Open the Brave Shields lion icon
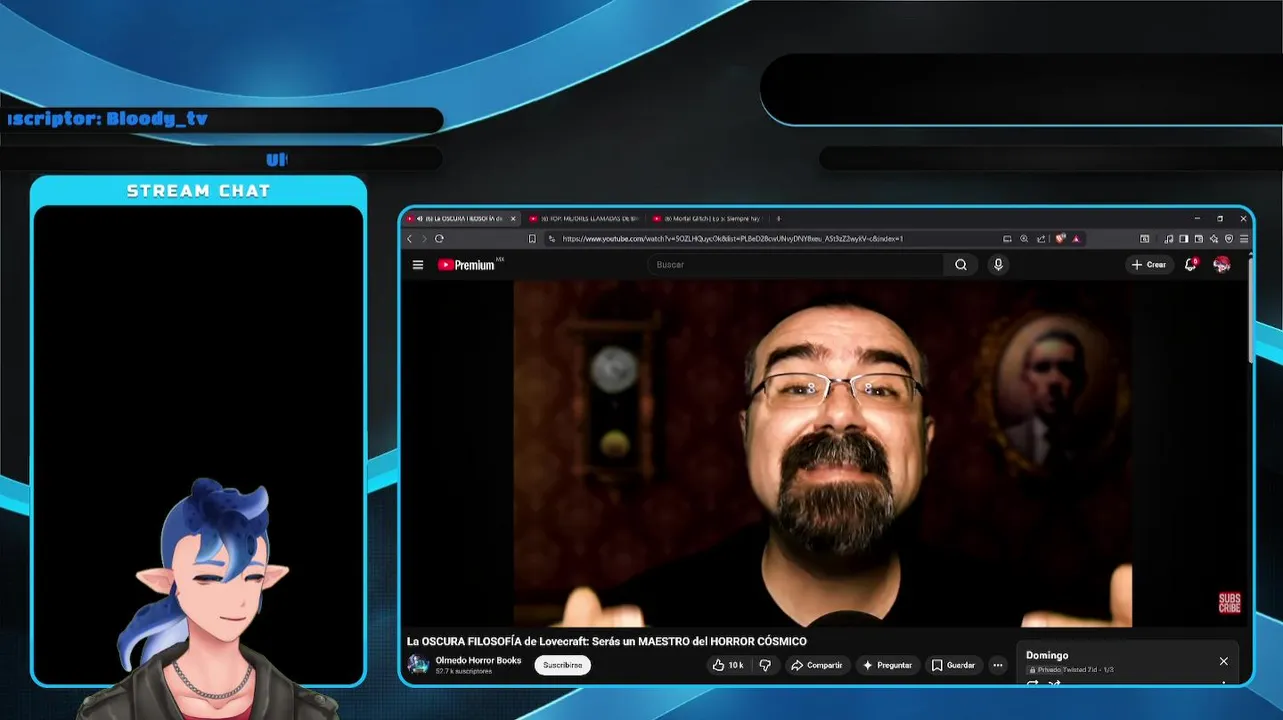This screenshot has width=1283, height=720. click(1060, 239)
